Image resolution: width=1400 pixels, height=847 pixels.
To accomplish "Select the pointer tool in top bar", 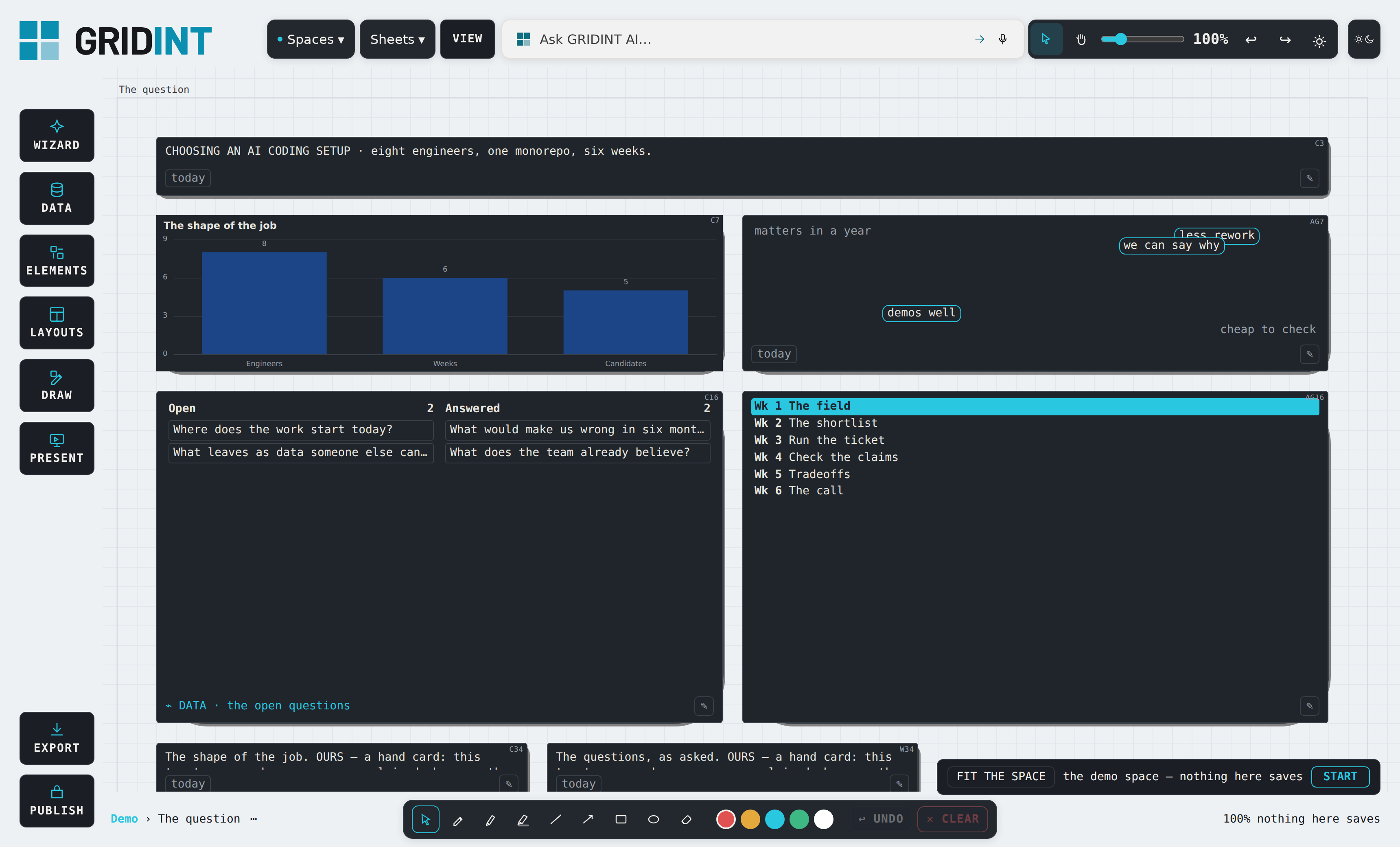I will [1046, 39].
